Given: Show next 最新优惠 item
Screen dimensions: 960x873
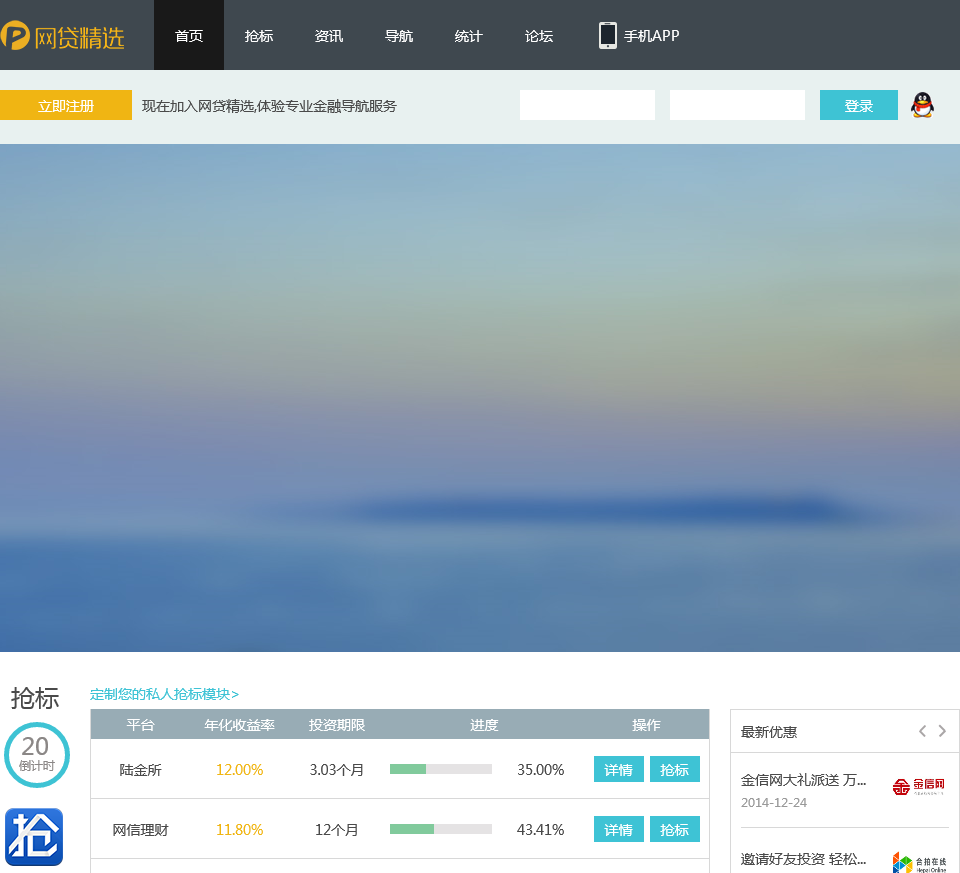Looking at the screenshot, I should [x=942, y=731].
